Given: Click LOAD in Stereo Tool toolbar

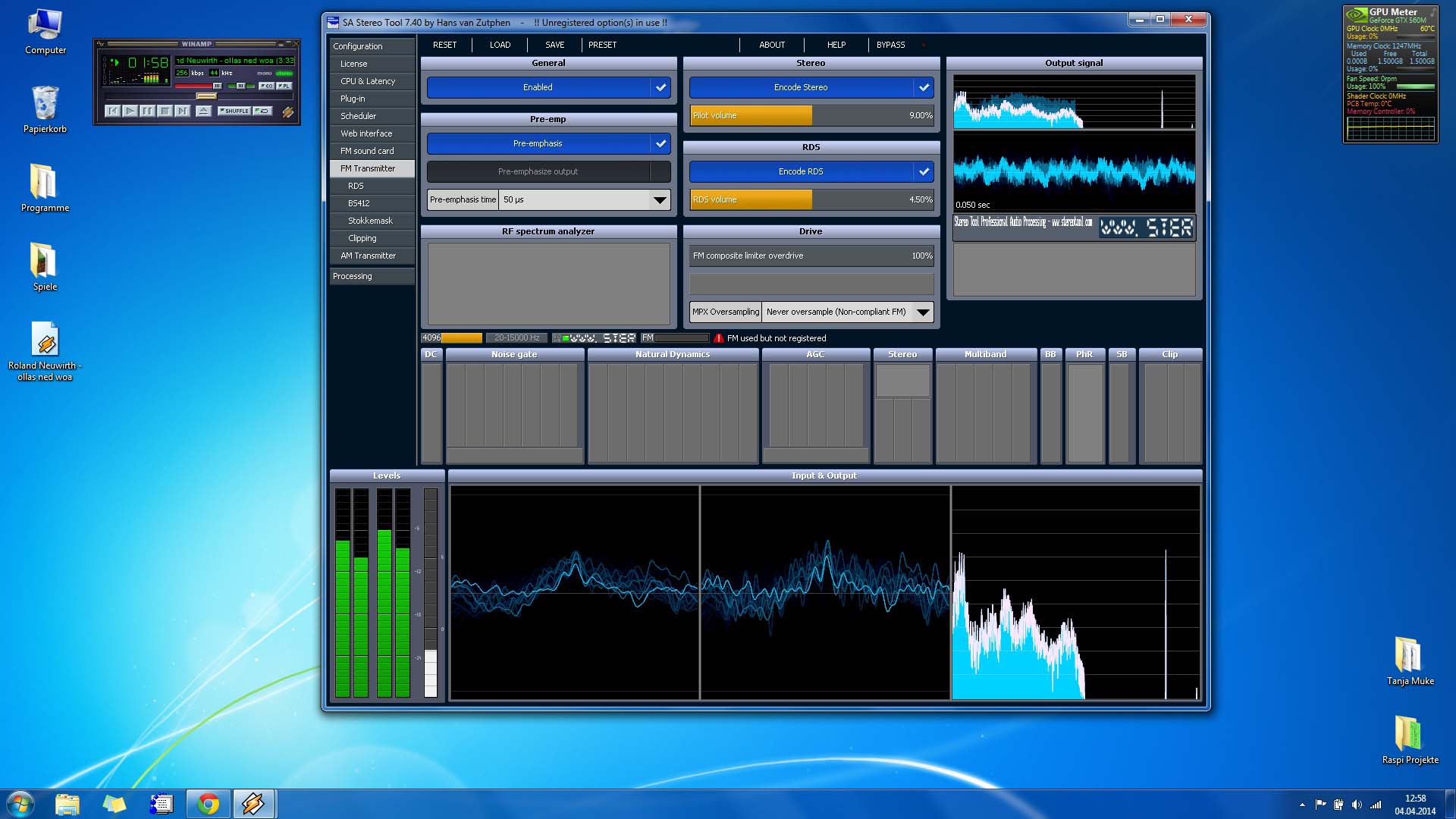Looking at the screenshot, I should pos(500,45).
